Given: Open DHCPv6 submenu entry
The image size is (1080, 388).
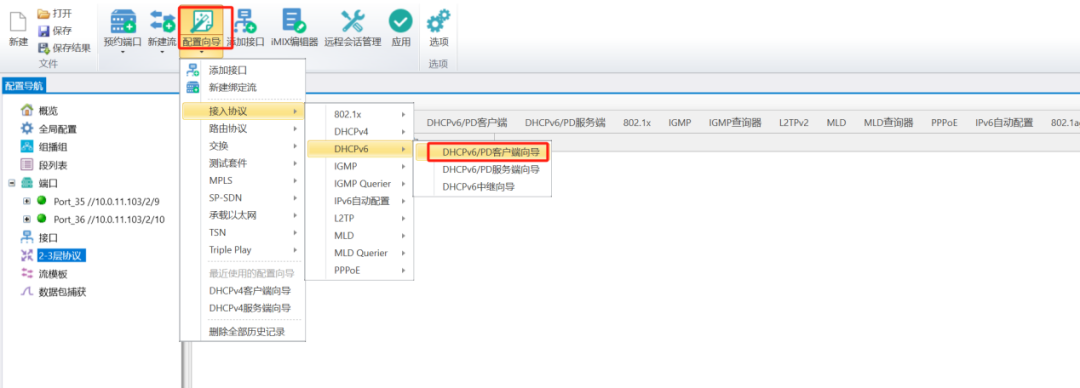Looking at the screenshot, I should [x=359, y=148].
